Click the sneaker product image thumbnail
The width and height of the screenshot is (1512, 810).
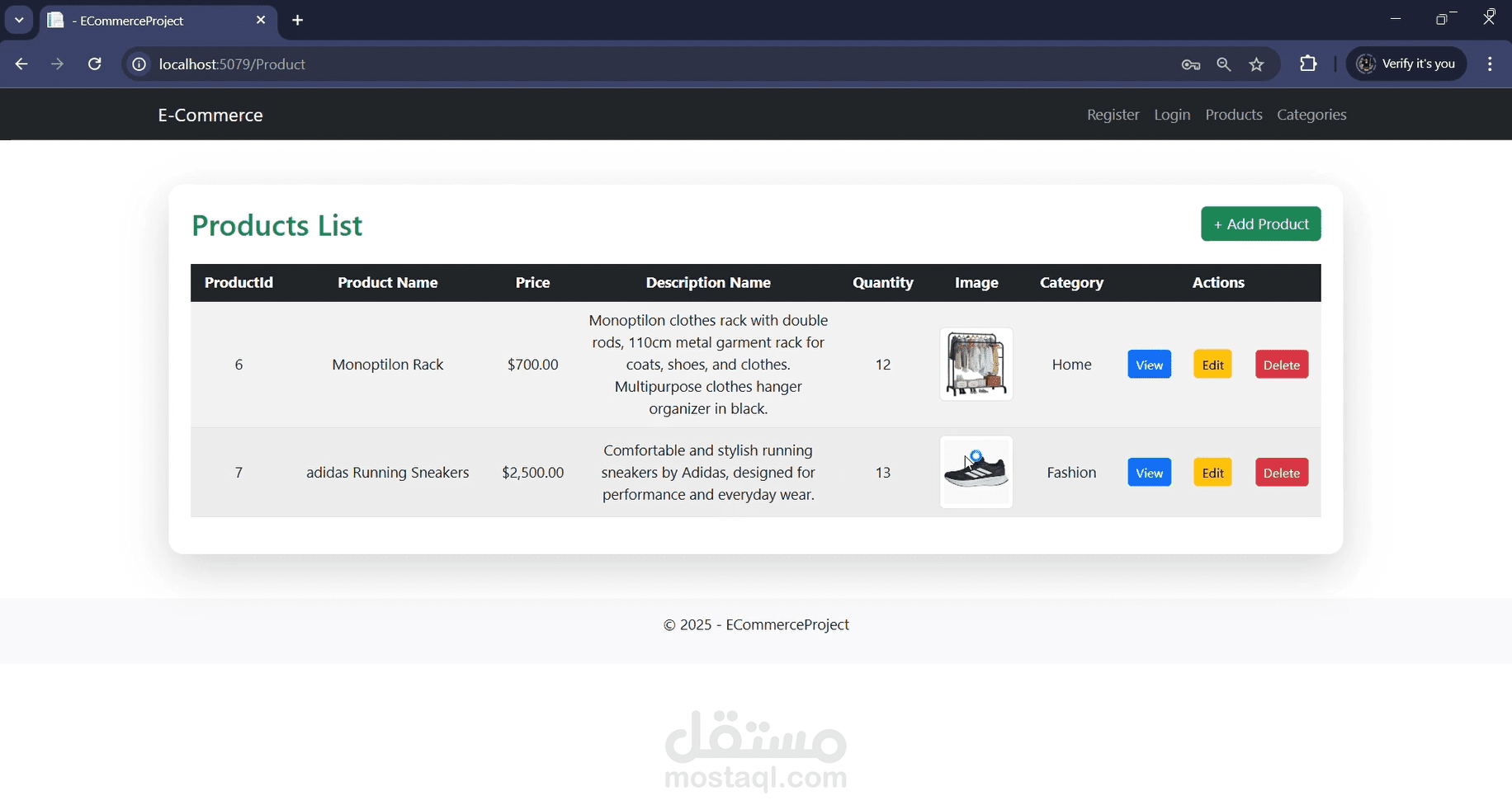[x=976, y=472]
